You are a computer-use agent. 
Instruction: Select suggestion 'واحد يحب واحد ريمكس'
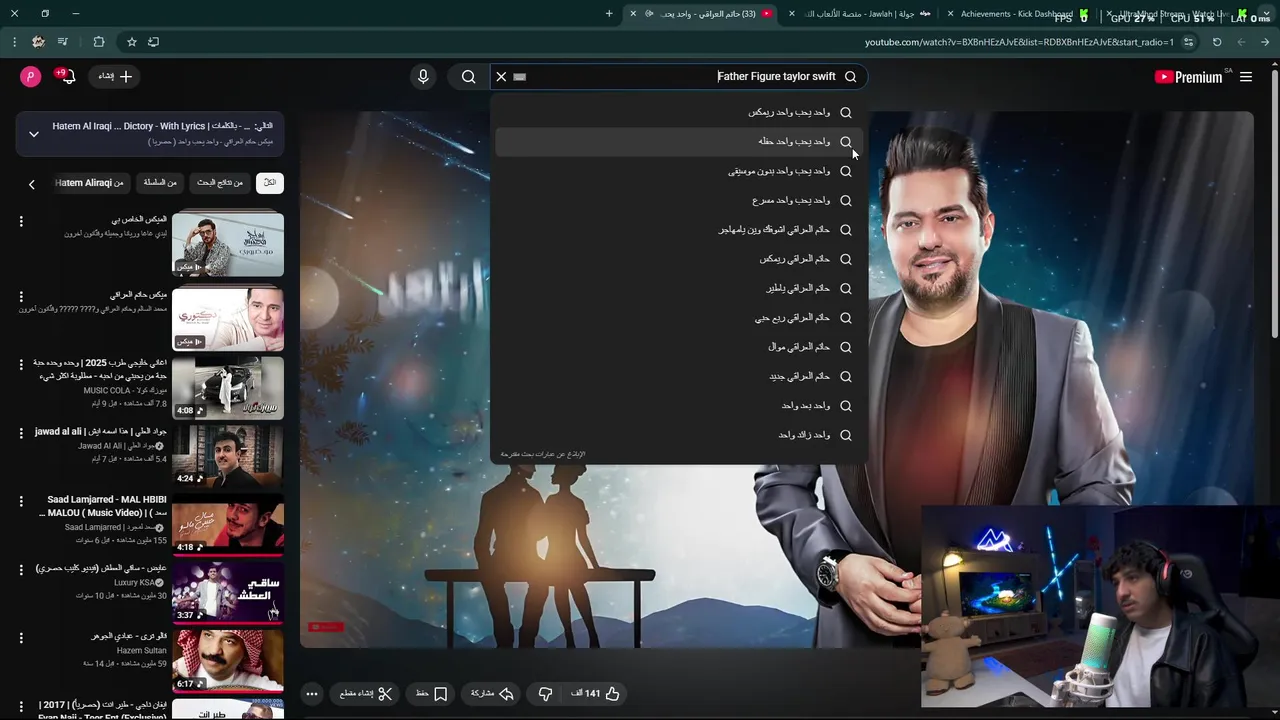pyautogui.click(x=679, y=112)
